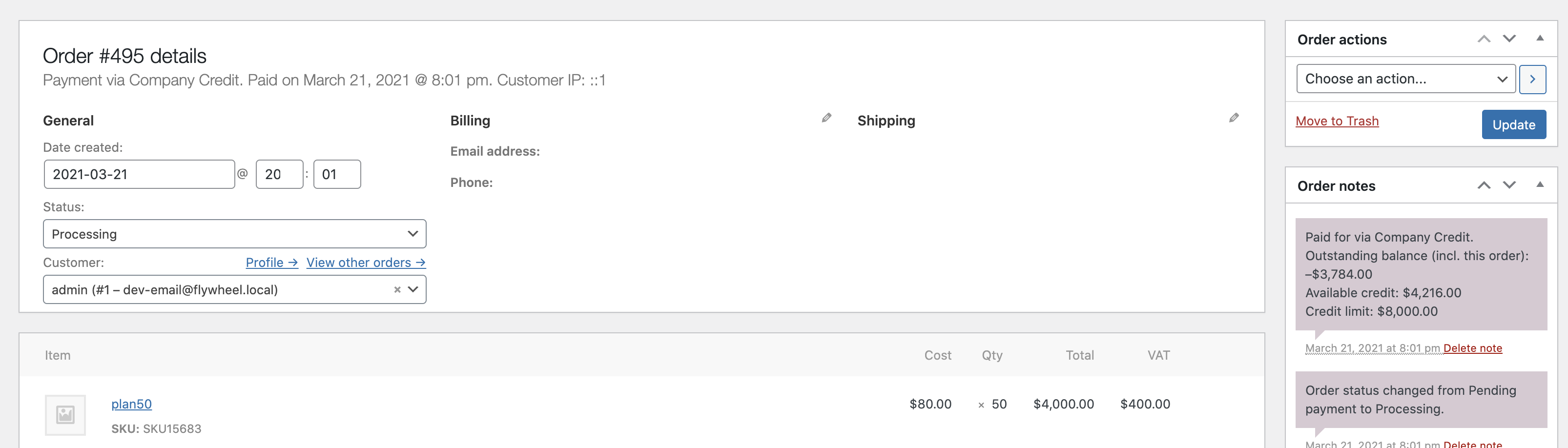This screenshot has width=1568, height=448.
Task: Collapse the Order actions panel
Action: click(x=1539, y=39)
